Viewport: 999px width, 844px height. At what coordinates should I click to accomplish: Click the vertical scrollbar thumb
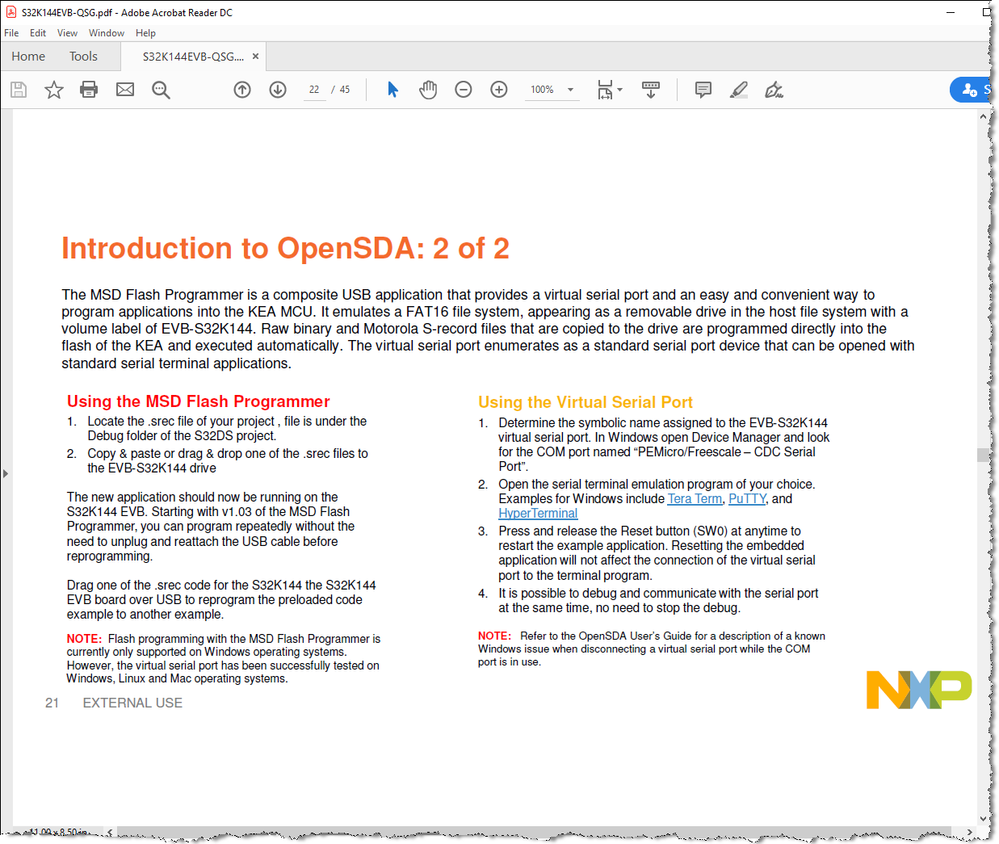coord(983,454)
